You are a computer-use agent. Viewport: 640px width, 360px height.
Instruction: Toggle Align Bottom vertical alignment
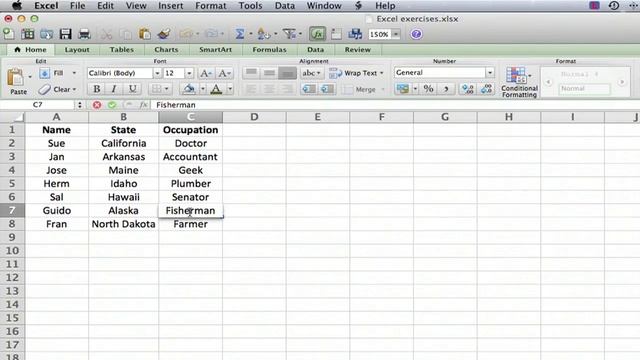click(287, 73)
